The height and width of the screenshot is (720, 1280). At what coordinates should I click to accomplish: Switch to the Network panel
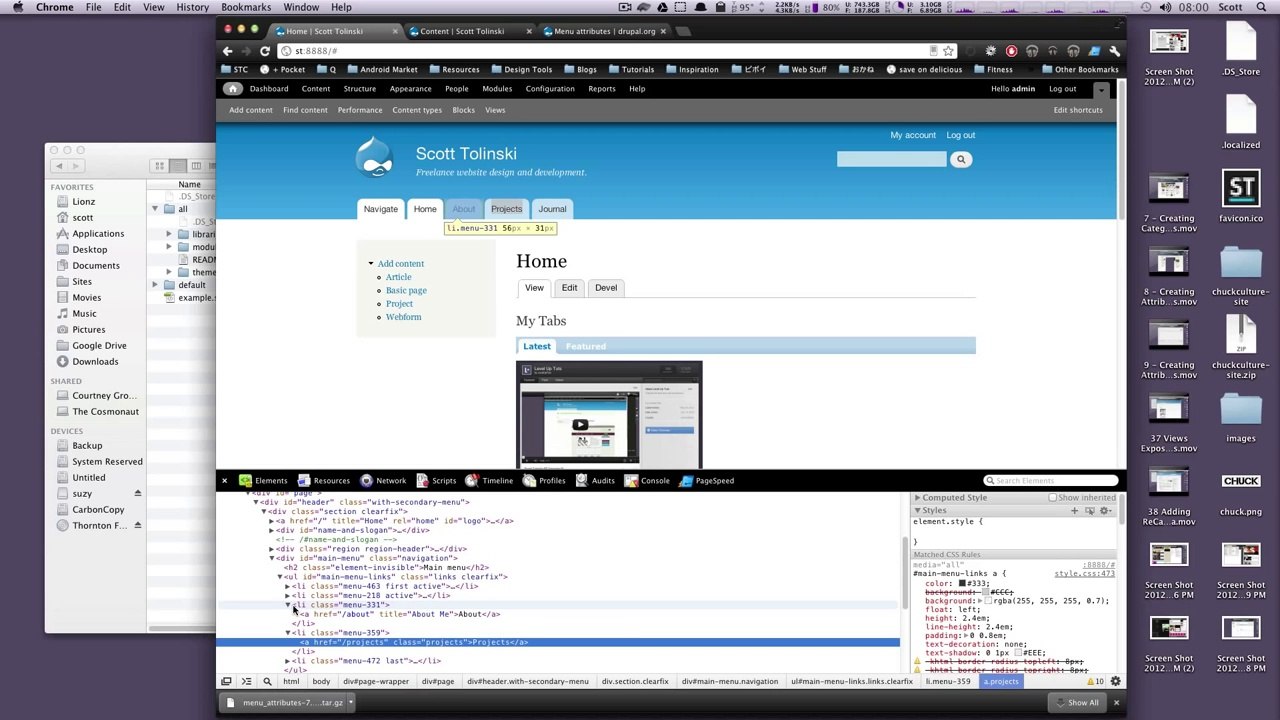click(382, 481)
